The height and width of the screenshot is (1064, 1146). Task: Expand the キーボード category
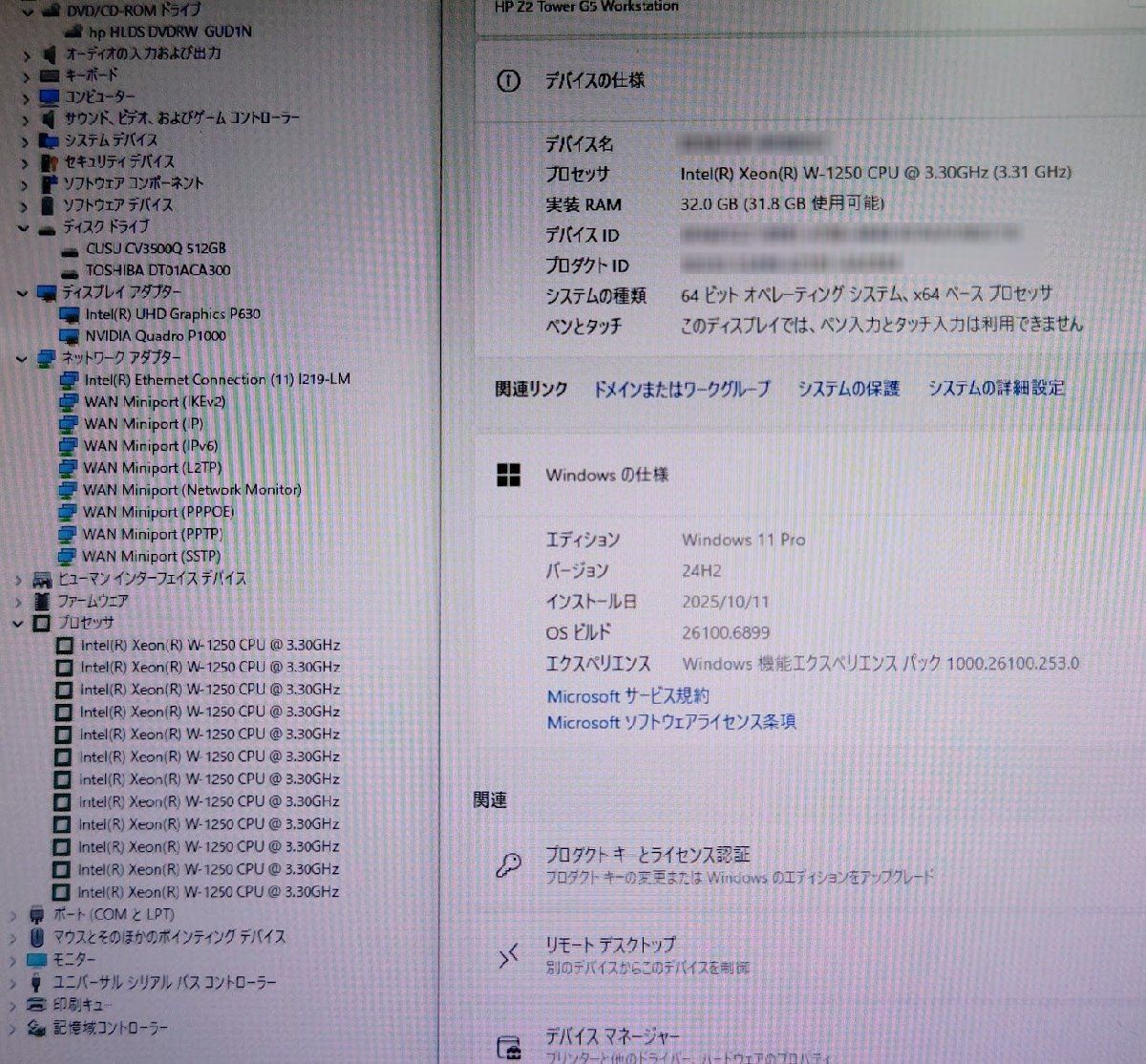point(24,74)
